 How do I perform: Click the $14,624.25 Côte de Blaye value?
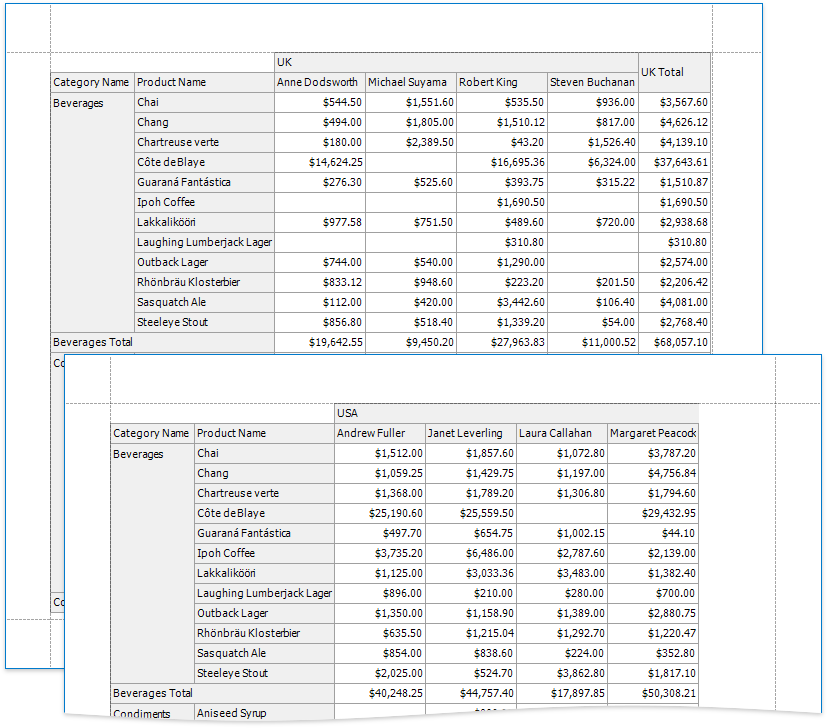tap(318, 162)
